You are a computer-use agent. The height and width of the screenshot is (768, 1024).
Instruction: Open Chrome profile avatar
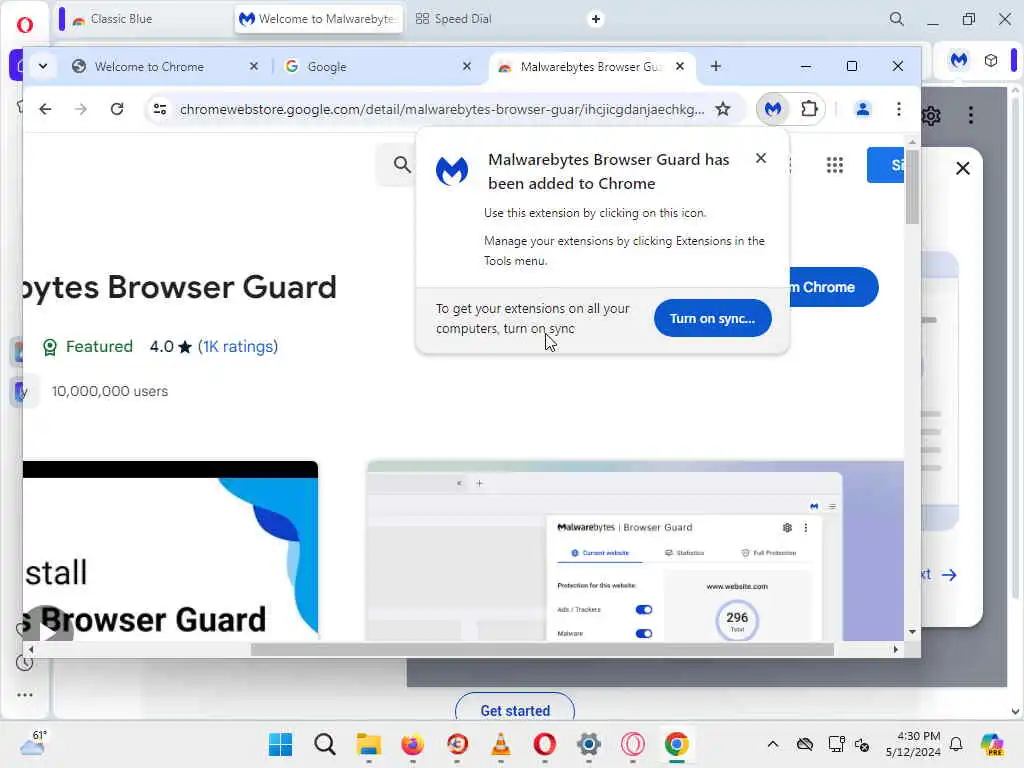pos(863,109)
